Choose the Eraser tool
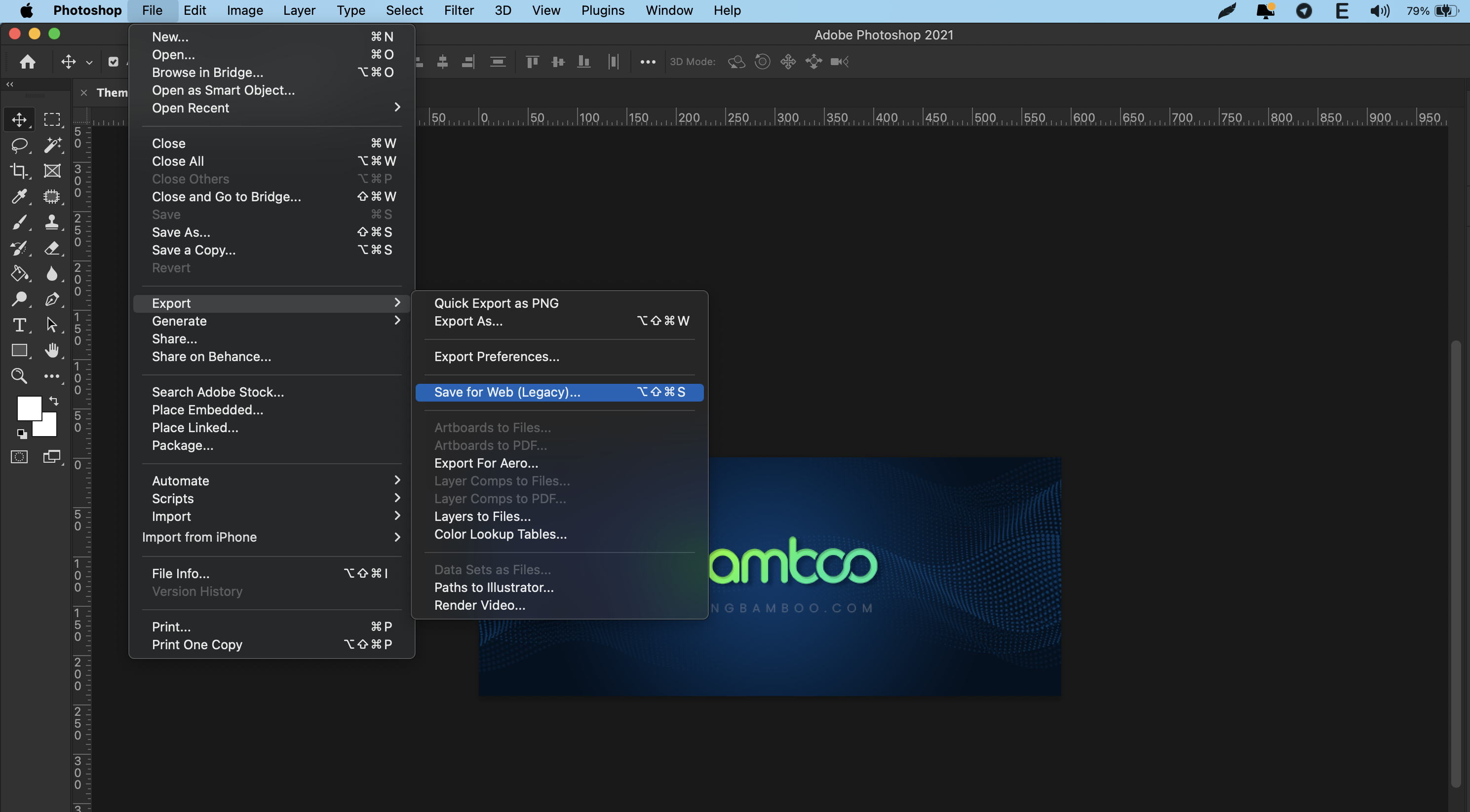This screenshot has width=1470, height=812. tap(52, 248)
